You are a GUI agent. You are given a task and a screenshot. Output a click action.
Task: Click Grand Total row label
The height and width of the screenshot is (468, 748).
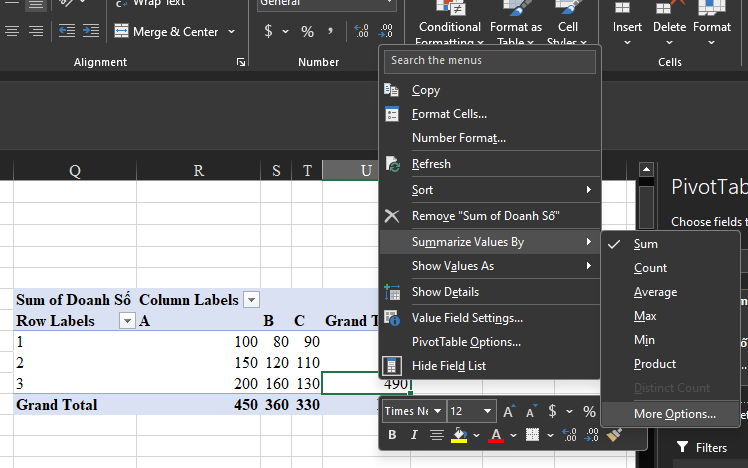pyautogui.click(x=57, y=405)
